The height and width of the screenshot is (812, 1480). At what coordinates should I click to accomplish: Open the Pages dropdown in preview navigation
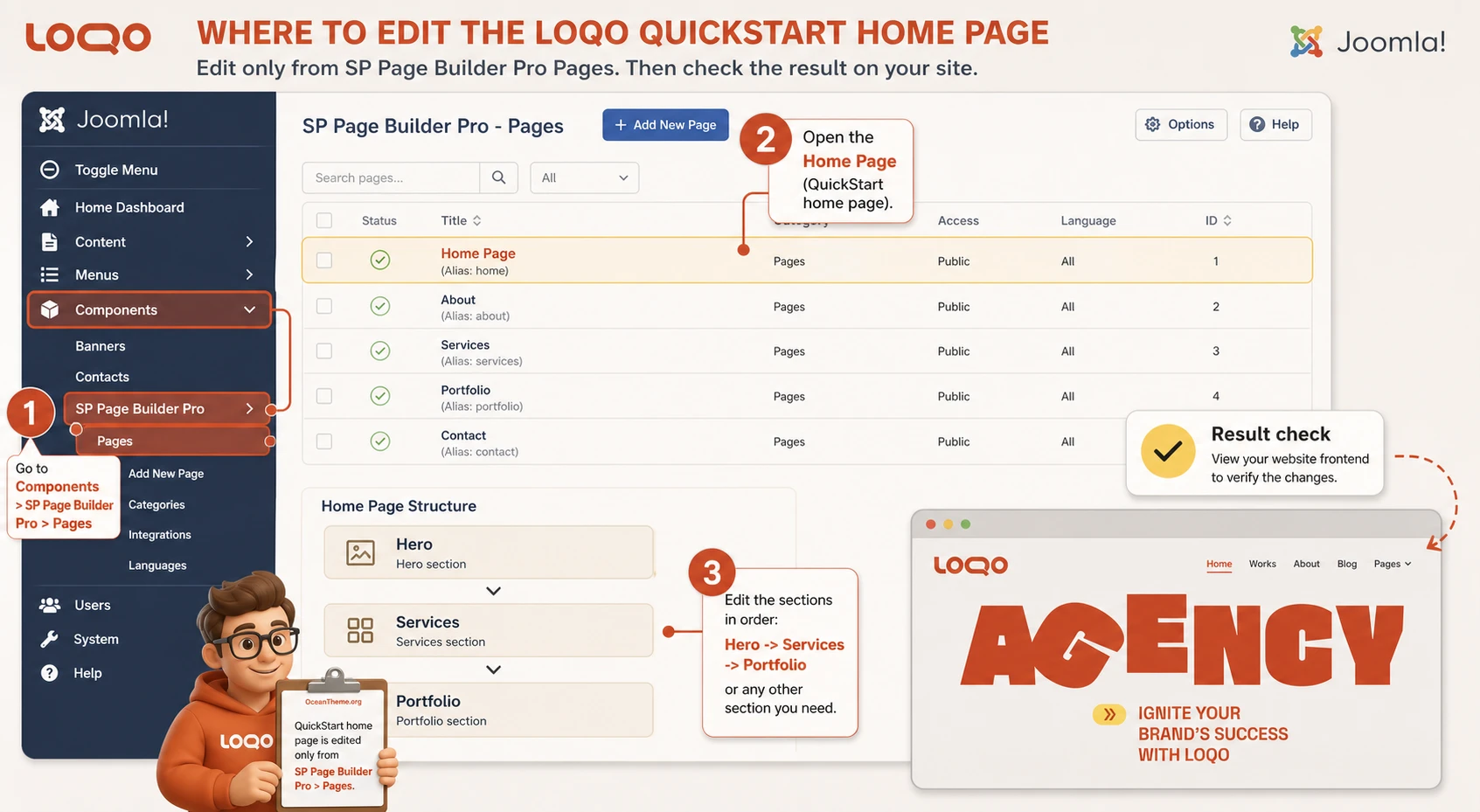pyautogui.click(x=1393, y=564)
